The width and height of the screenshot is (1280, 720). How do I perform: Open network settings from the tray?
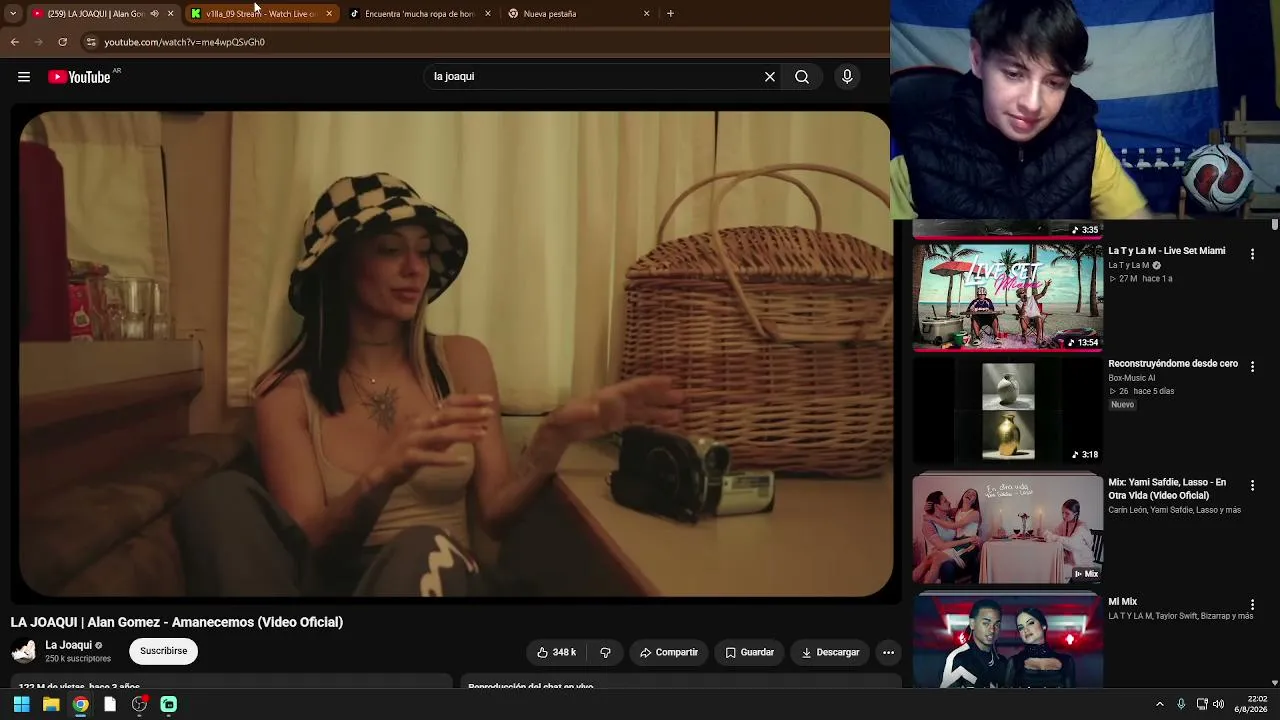(1202, 704)
